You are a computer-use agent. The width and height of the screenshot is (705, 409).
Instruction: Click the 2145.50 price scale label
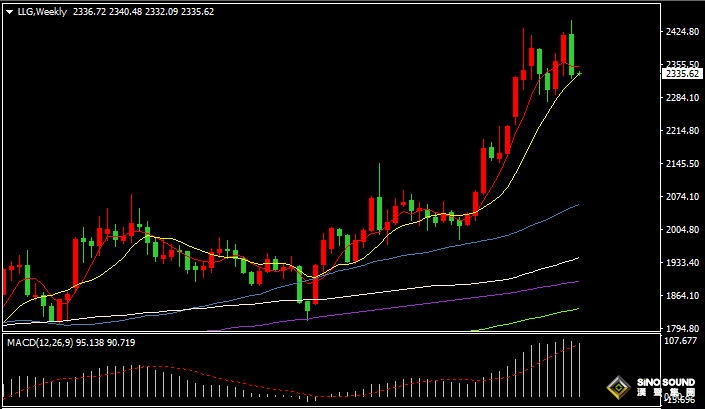tap(681, 164)
